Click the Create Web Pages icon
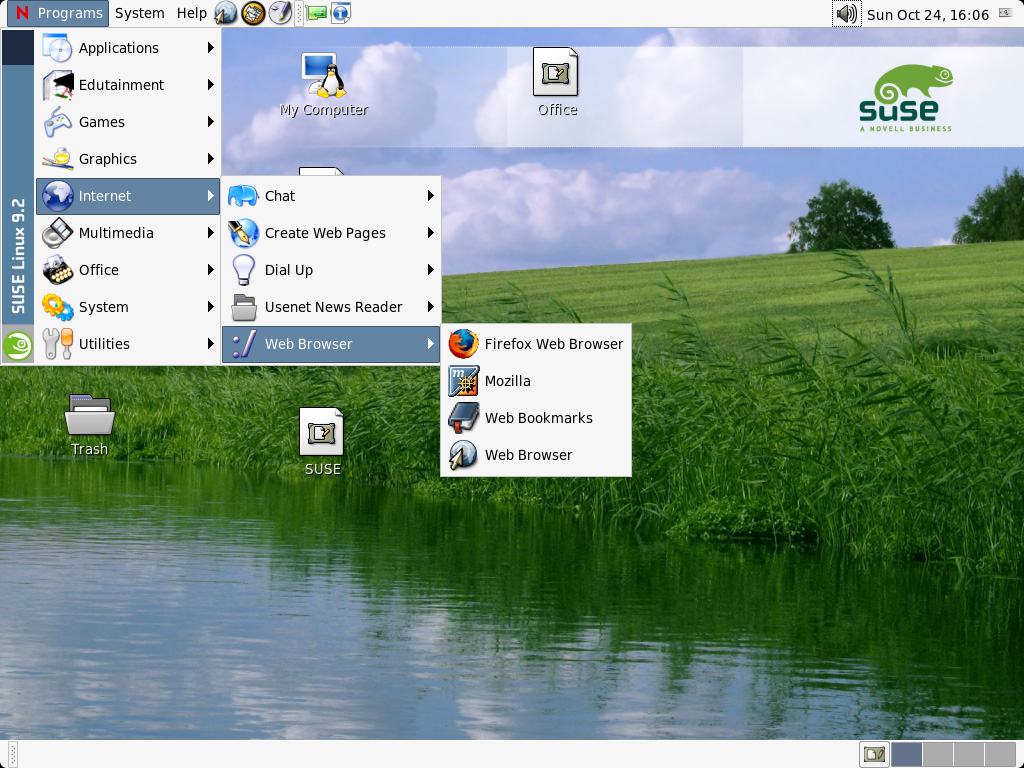This screenshot has width=1024, height=768. click(244, 233)
